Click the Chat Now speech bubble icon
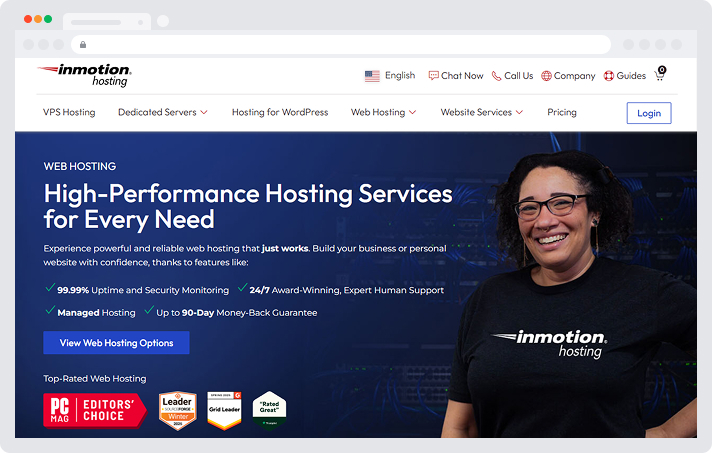The width and height of the screenshot is (712, 453). [x=433, y=76]
